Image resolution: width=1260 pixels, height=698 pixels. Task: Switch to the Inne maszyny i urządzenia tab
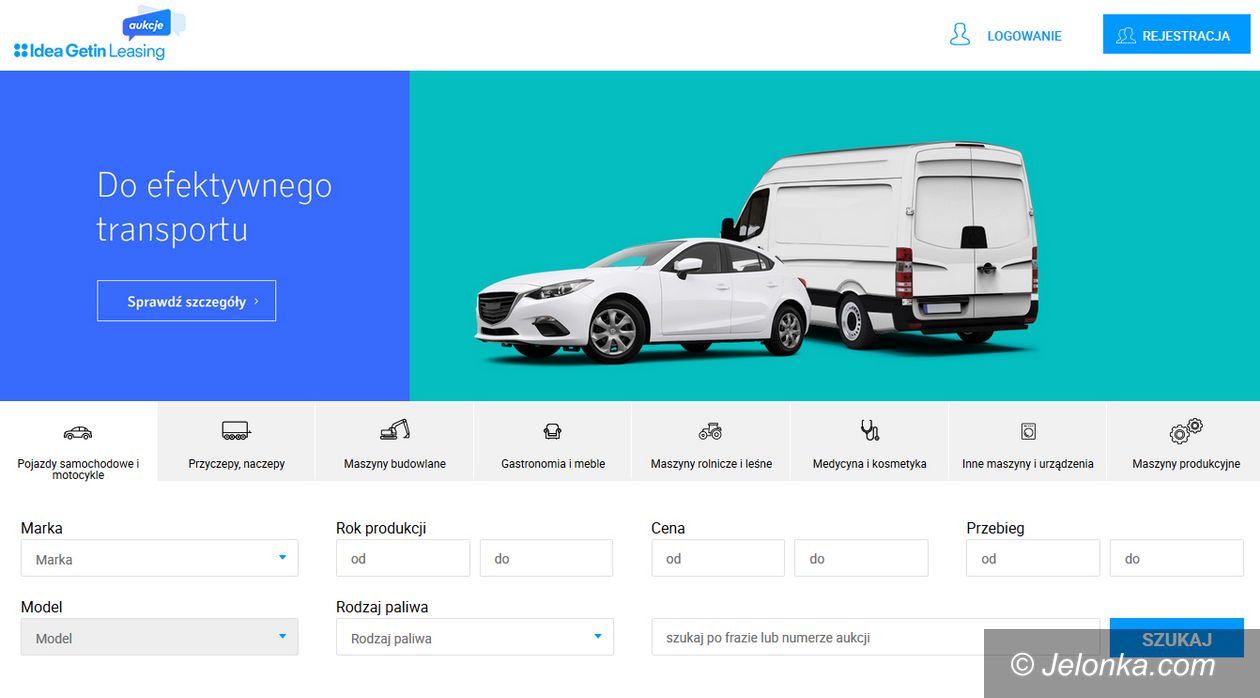(x=1027, y=464)
